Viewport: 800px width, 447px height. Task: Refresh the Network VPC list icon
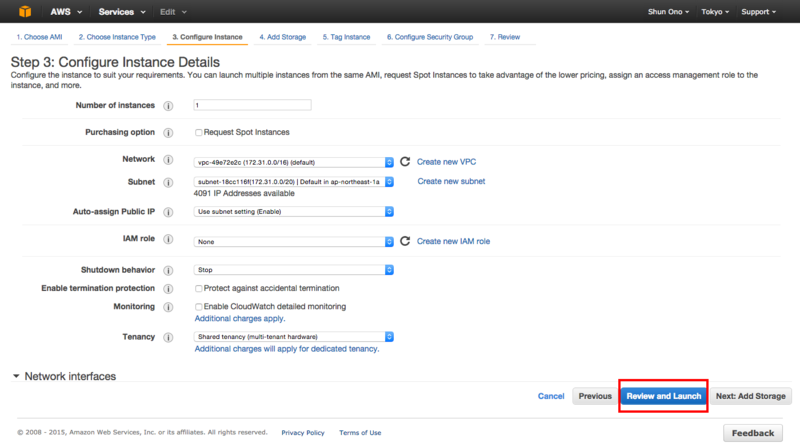pos(405,162)
